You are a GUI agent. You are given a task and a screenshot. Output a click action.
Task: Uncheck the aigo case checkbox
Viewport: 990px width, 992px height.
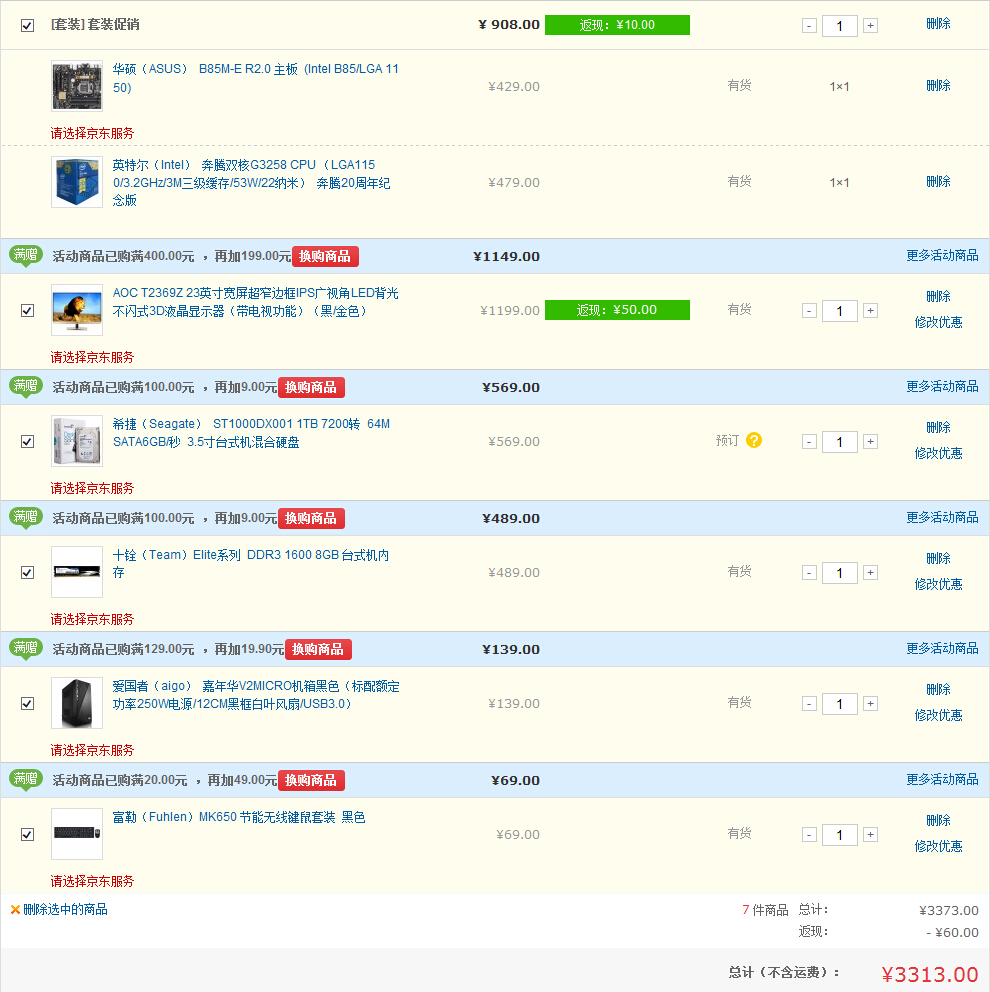click(27, 704)
